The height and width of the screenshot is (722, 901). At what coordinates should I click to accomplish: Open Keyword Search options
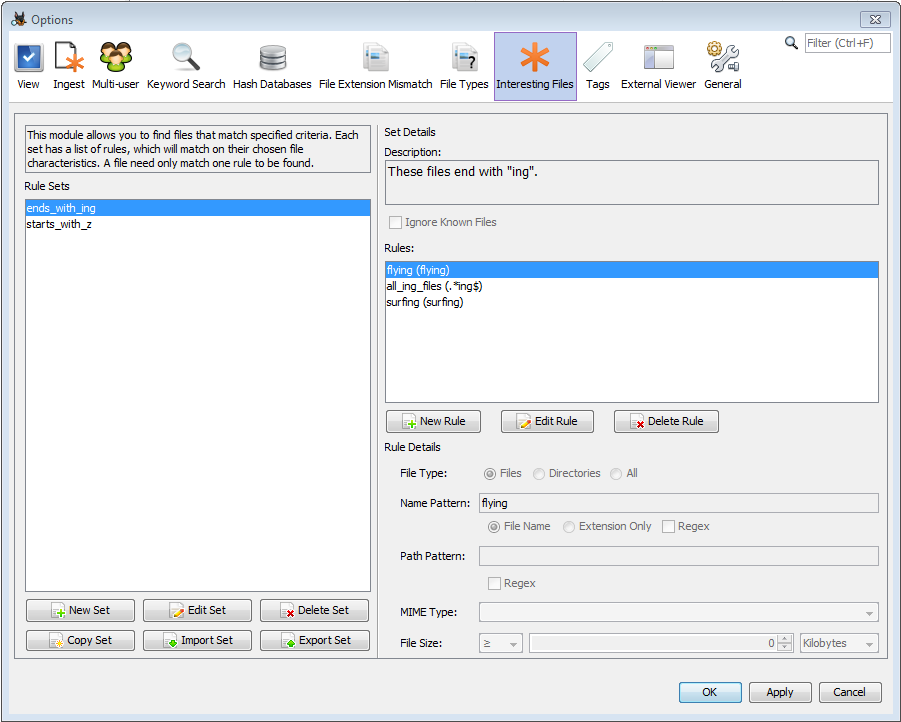point(186,66)
